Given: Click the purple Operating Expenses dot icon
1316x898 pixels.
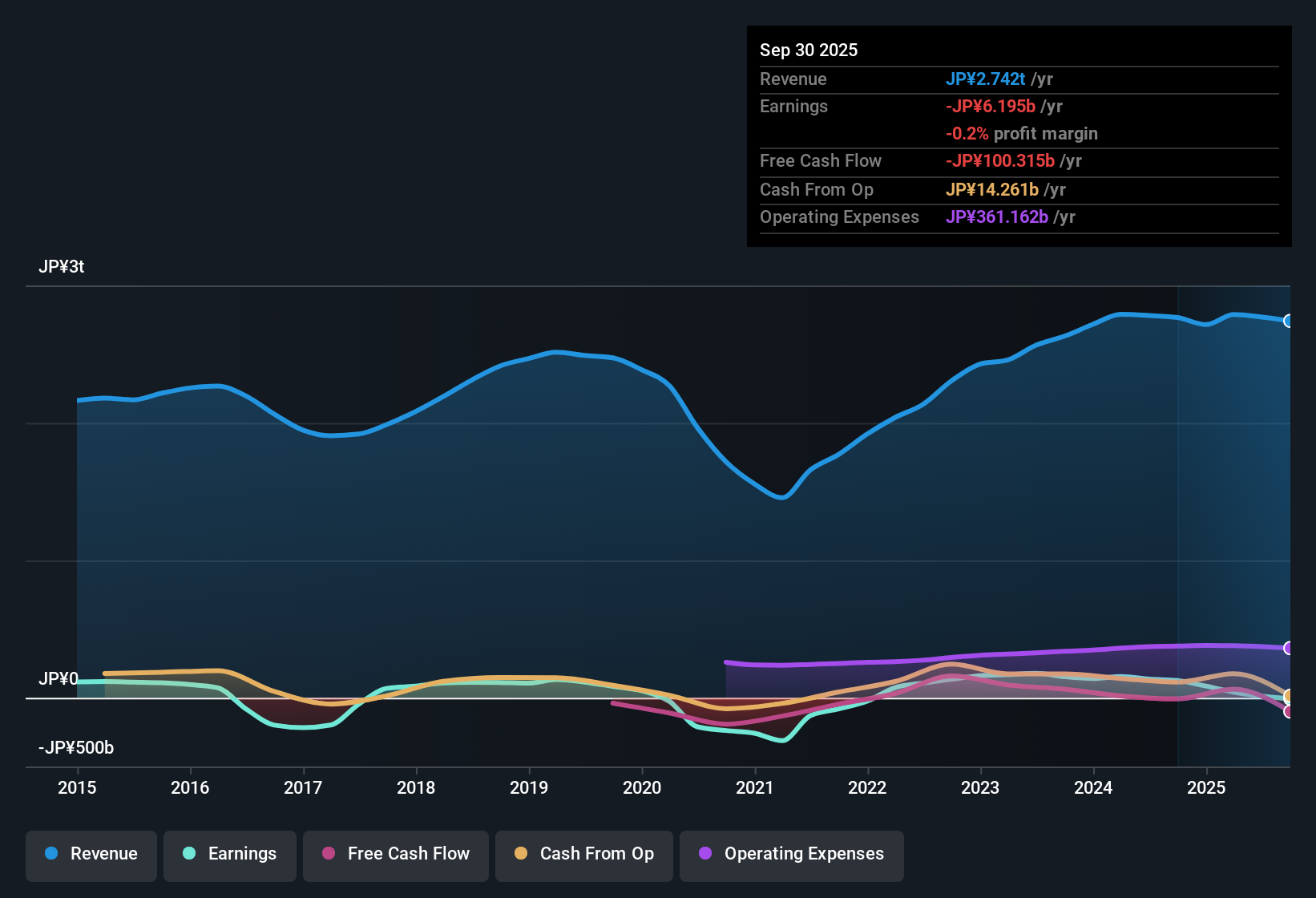Looking at the screenshot, I should [705, 854].
